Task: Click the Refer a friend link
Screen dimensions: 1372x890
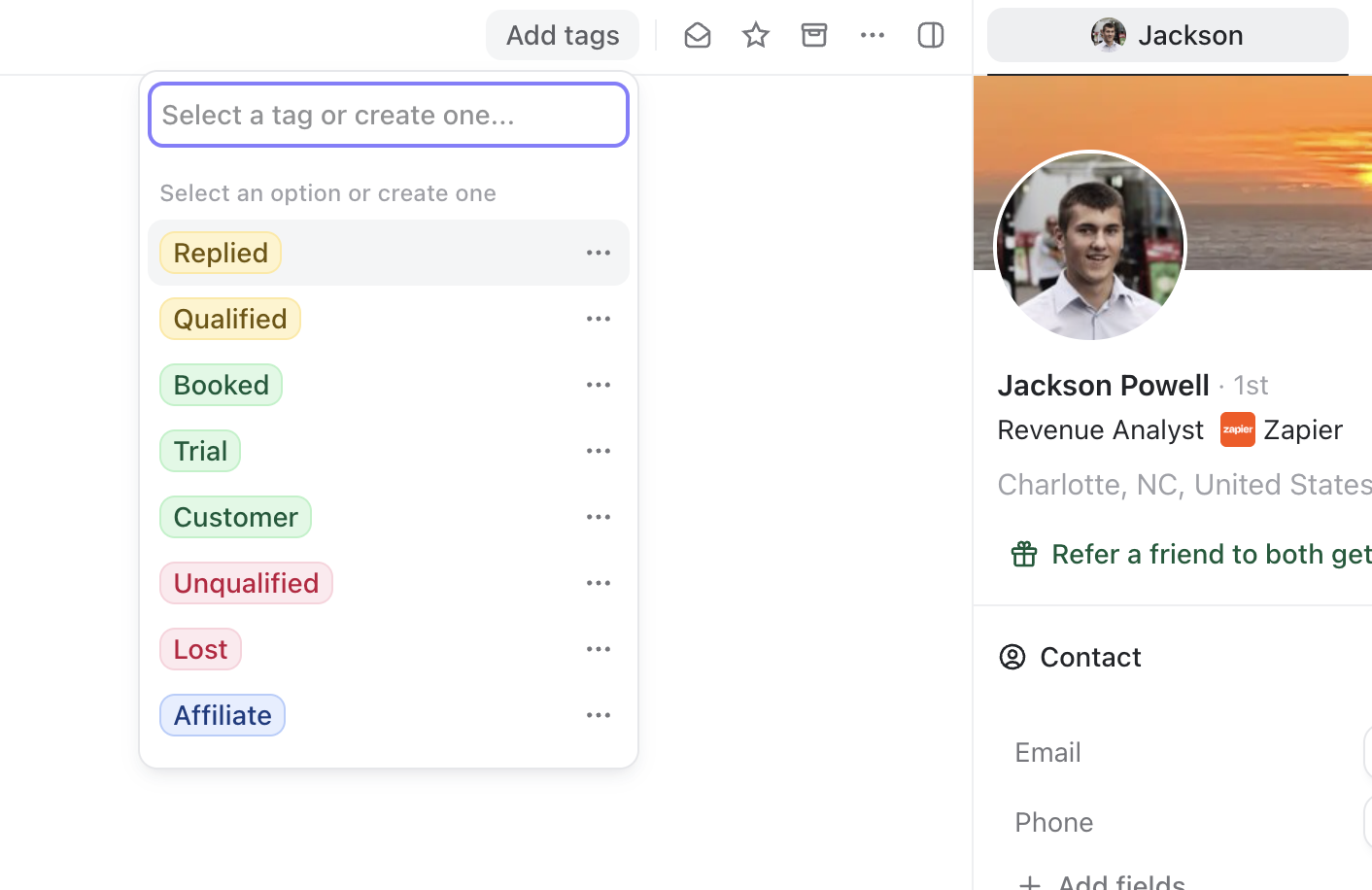Action: pyautogui.click(x=1212, y=554)
